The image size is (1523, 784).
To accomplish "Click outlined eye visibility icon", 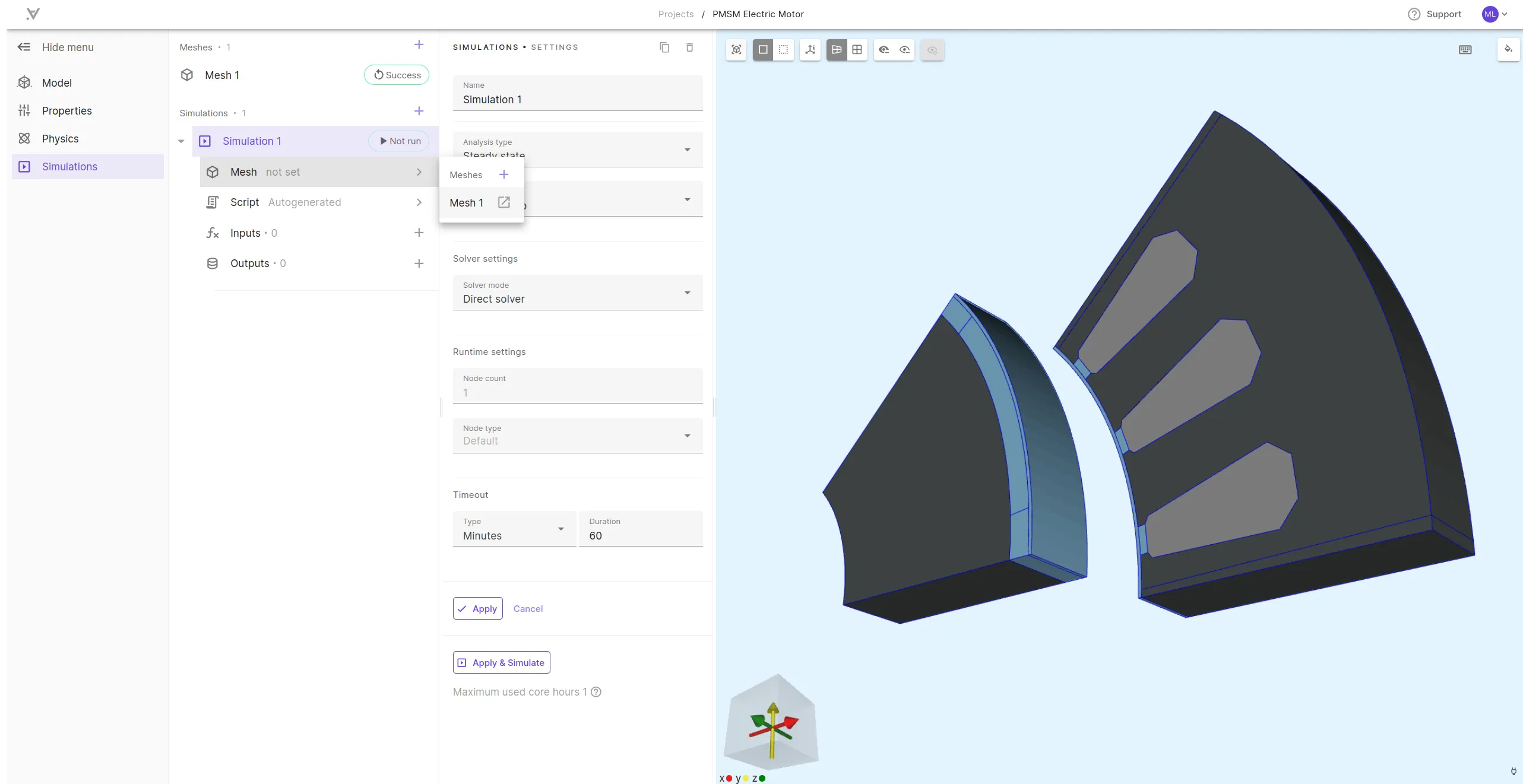I will click(x=904, y=50).
